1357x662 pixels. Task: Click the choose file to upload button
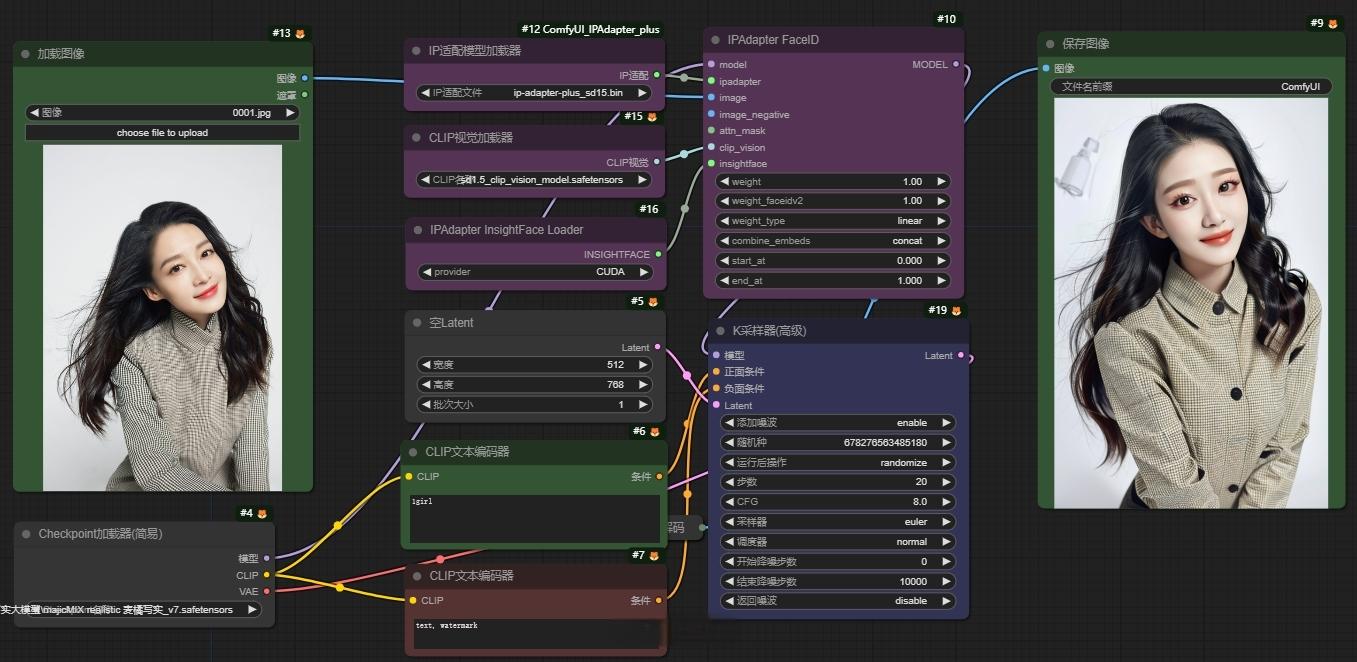[x=161, y=132]
